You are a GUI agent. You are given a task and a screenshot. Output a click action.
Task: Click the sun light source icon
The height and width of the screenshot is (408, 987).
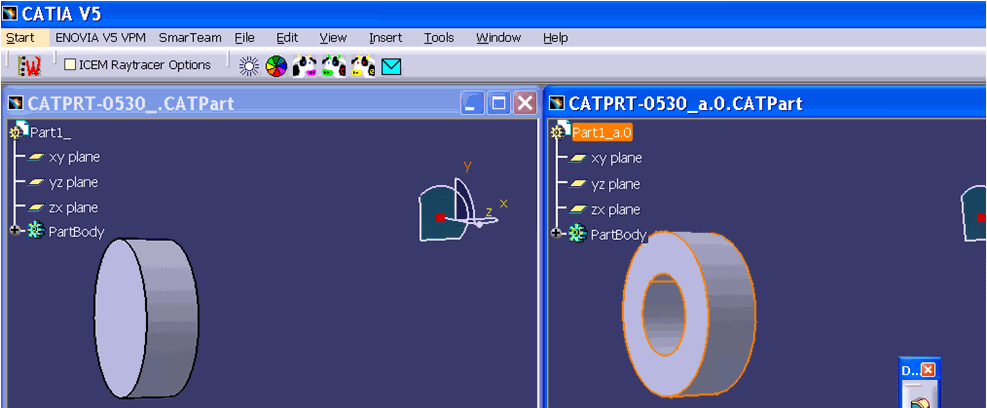point(250,66)
